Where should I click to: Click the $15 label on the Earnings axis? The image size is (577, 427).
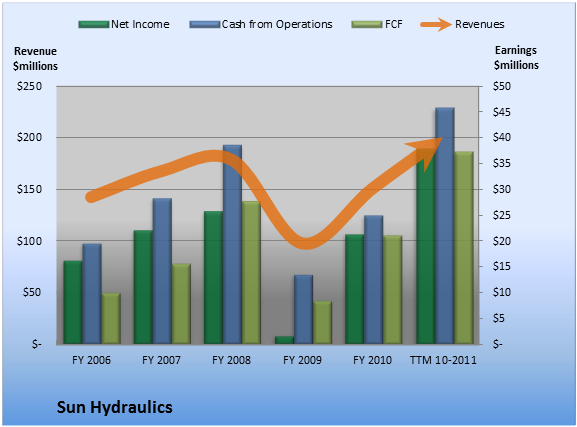click(502, 267)
